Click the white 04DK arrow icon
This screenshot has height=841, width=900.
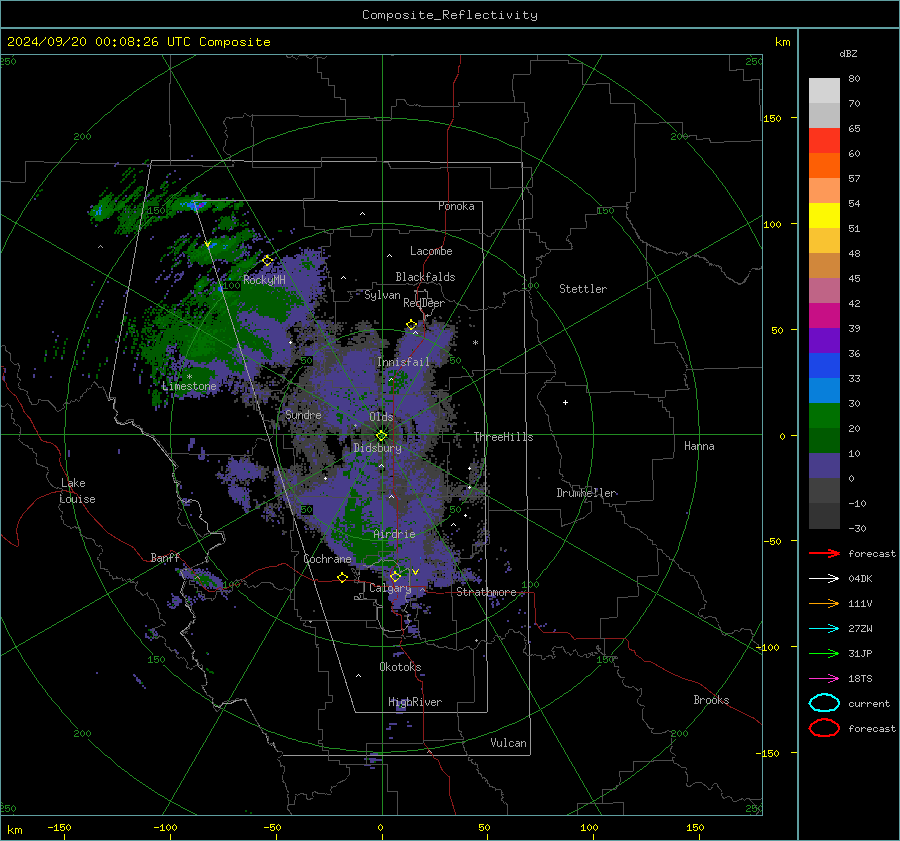(x=824, y=578)
